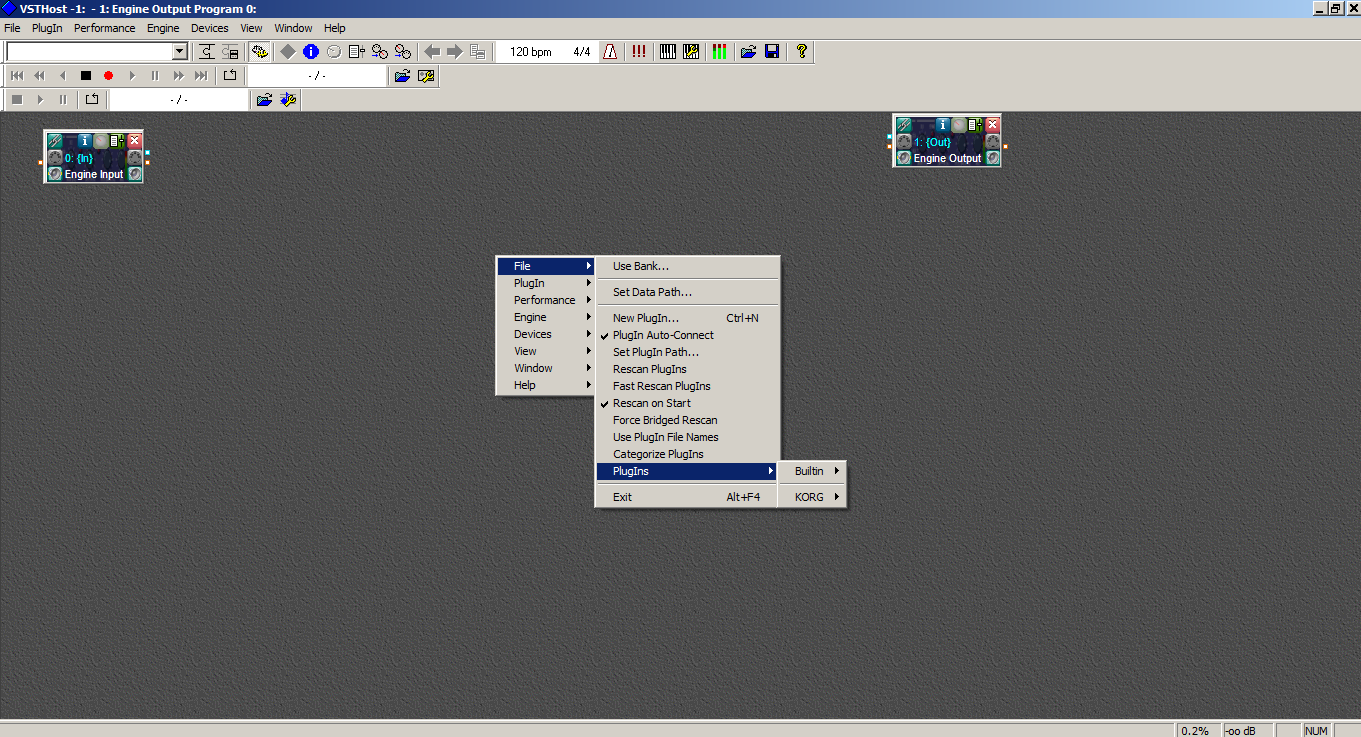Toggle the PlugIn Auto-Connect option
The width and height of the screenshot is (1361, 737).
[663, 335]
